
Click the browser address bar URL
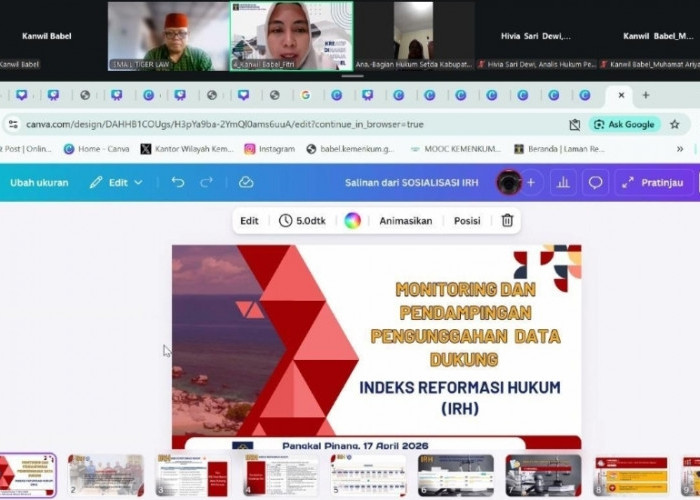[x=225, y=124]
